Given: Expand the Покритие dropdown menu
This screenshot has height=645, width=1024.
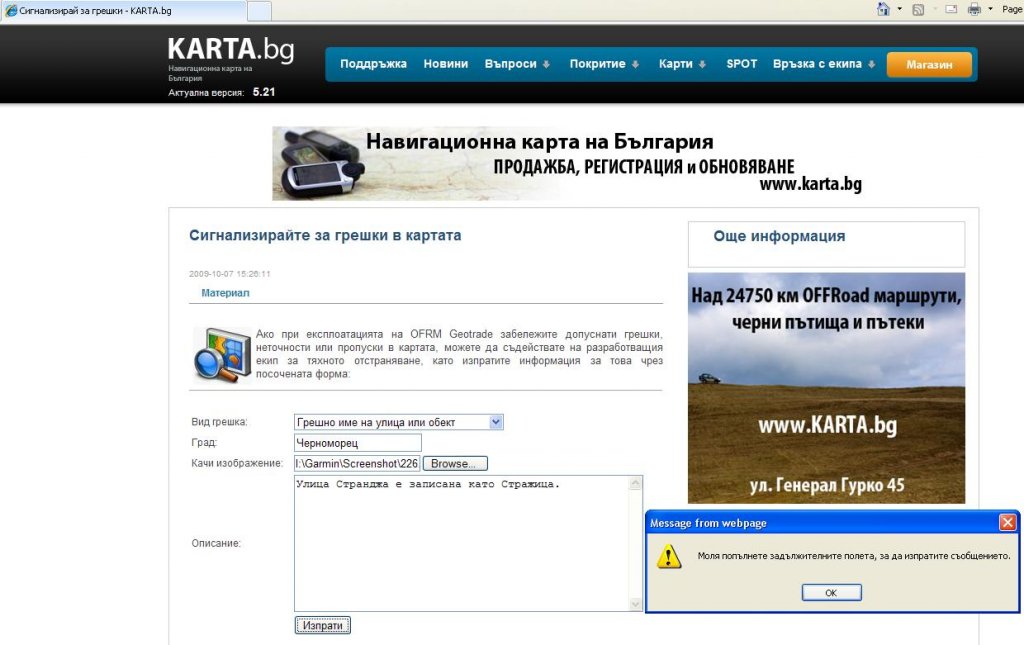Looking at the screenshot, I should (604, 64).
